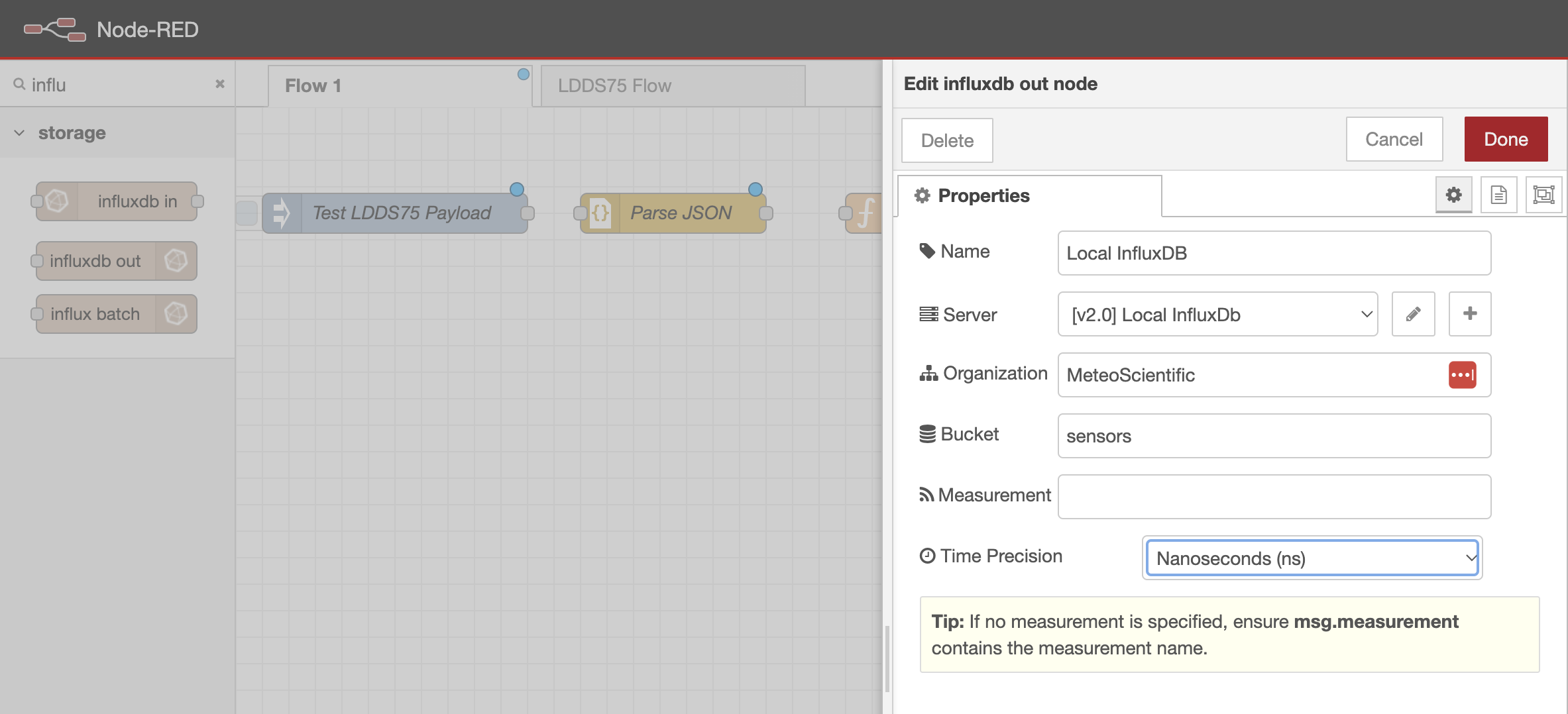
Task: Open node settings via the gear icon
Action: pyautogui.click(x=1454, y=194)
